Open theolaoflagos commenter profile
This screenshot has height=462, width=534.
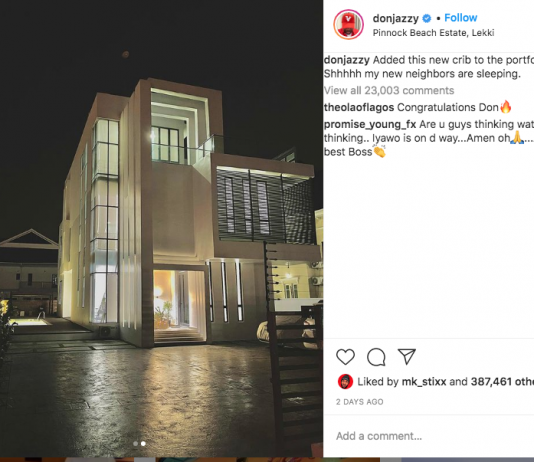pyautogui.click(x=359, y=108)
